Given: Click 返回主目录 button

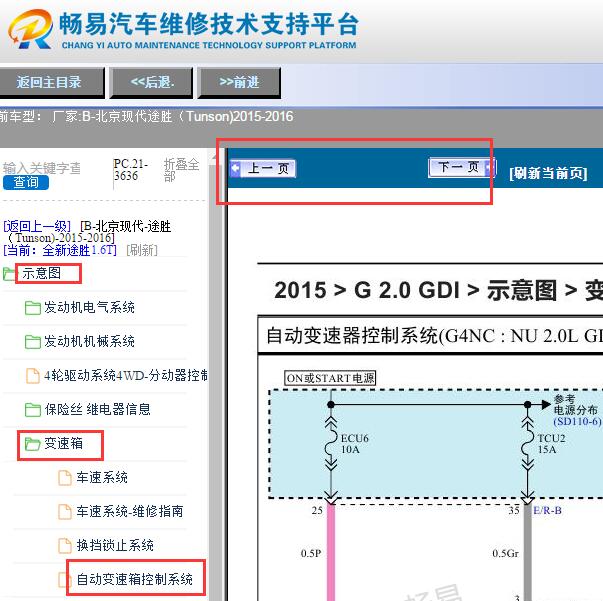Looking at the screenshot, I should click(x=51, y=82).
